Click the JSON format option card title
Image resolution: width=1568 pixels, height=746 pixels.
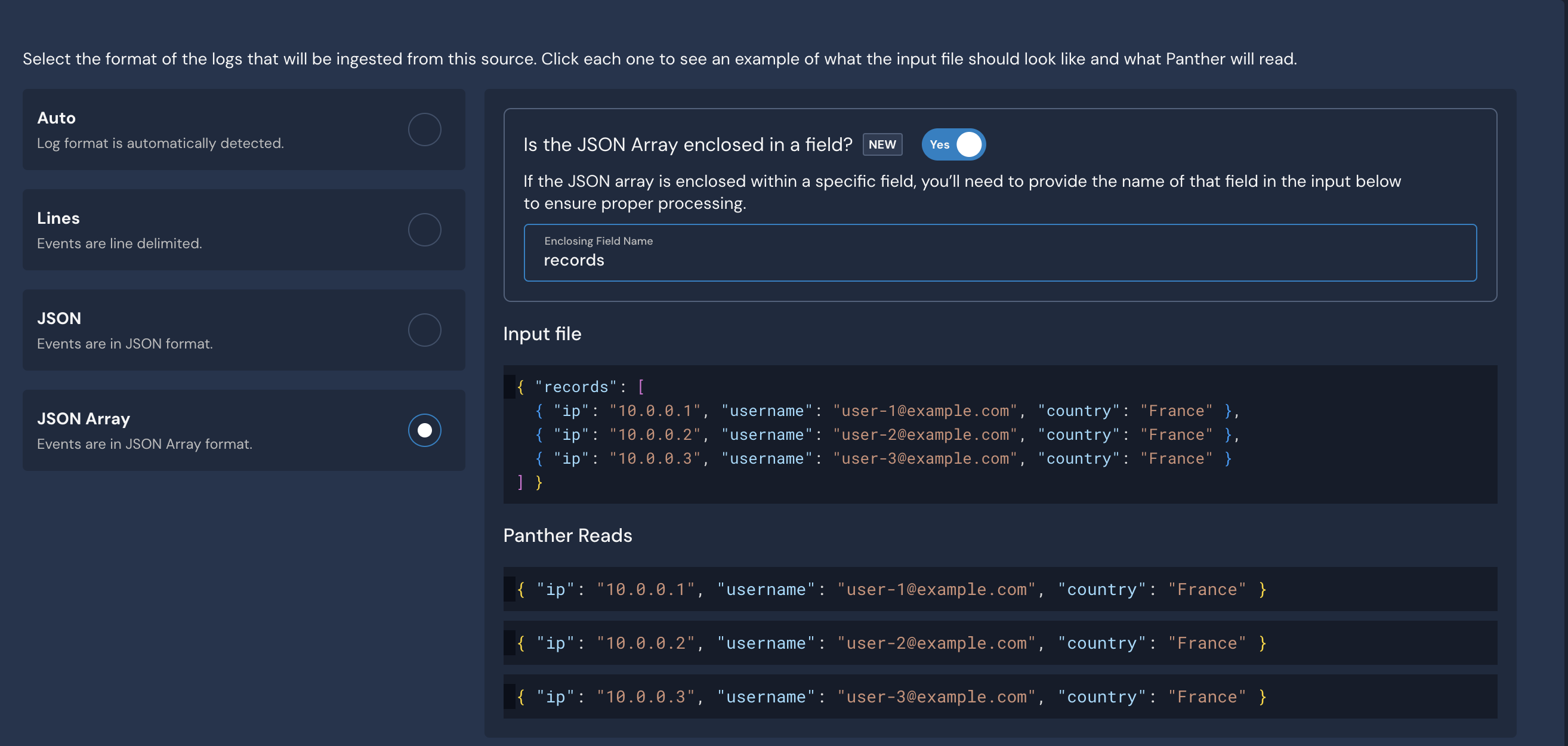(x=59, y=319)
